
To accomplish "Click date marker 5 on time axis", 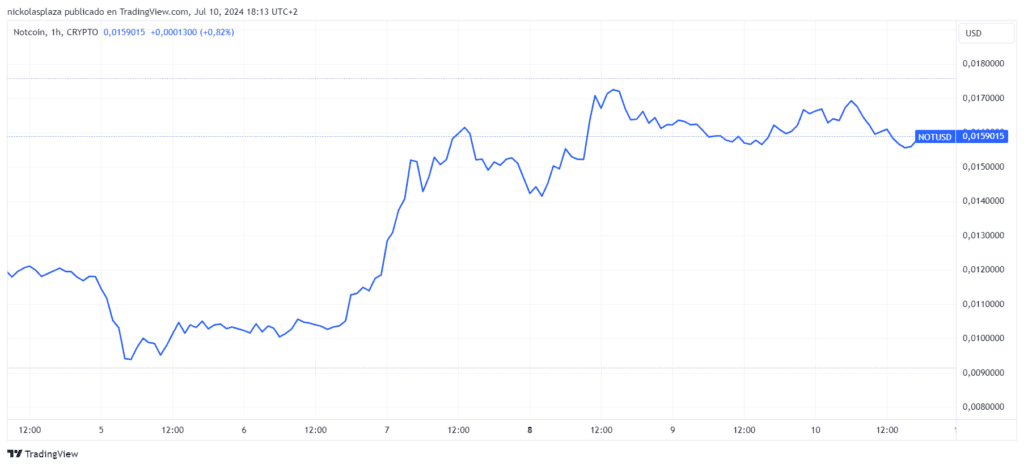I will coord(101,430).
